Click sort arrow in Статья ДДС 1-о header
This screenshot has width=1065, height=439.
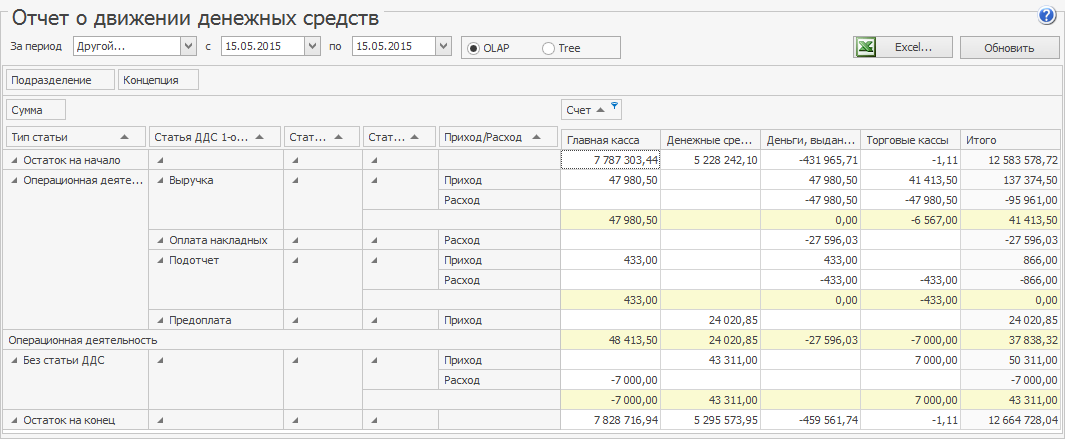[x=261, y=137]
